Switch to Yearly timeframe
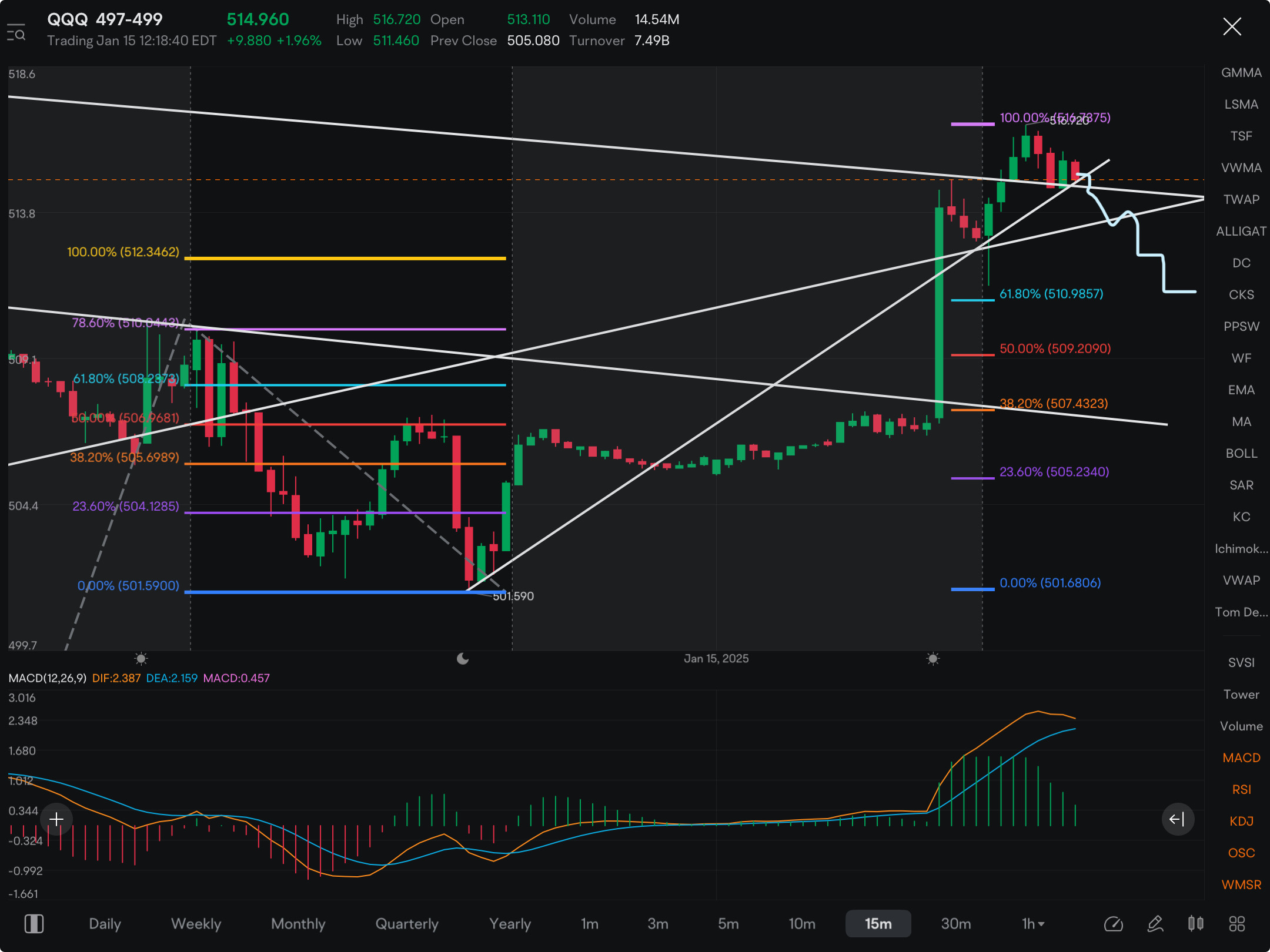 (510, 924)
